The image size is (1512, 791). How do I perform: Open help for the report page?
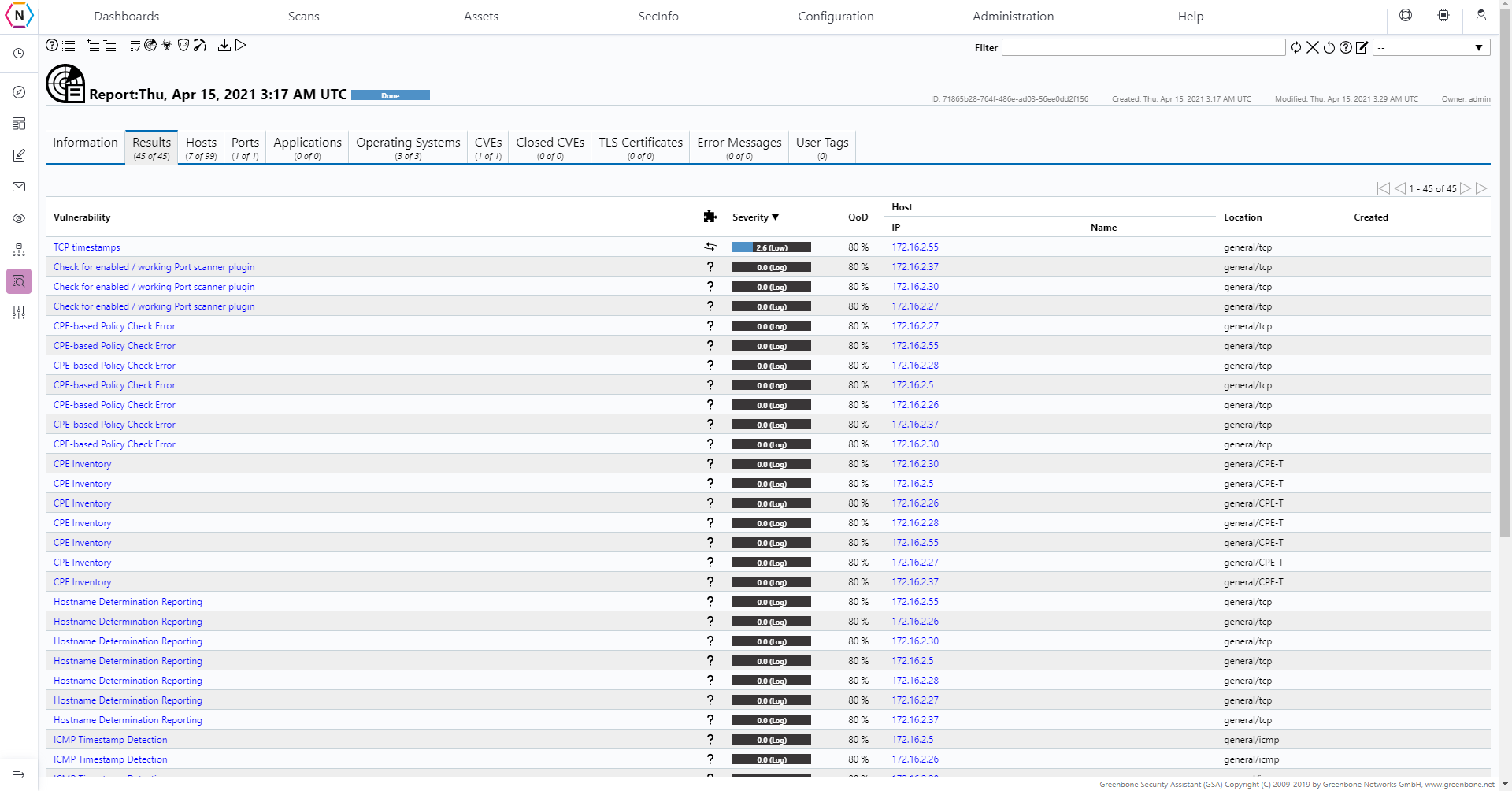(x=52, y=46)
